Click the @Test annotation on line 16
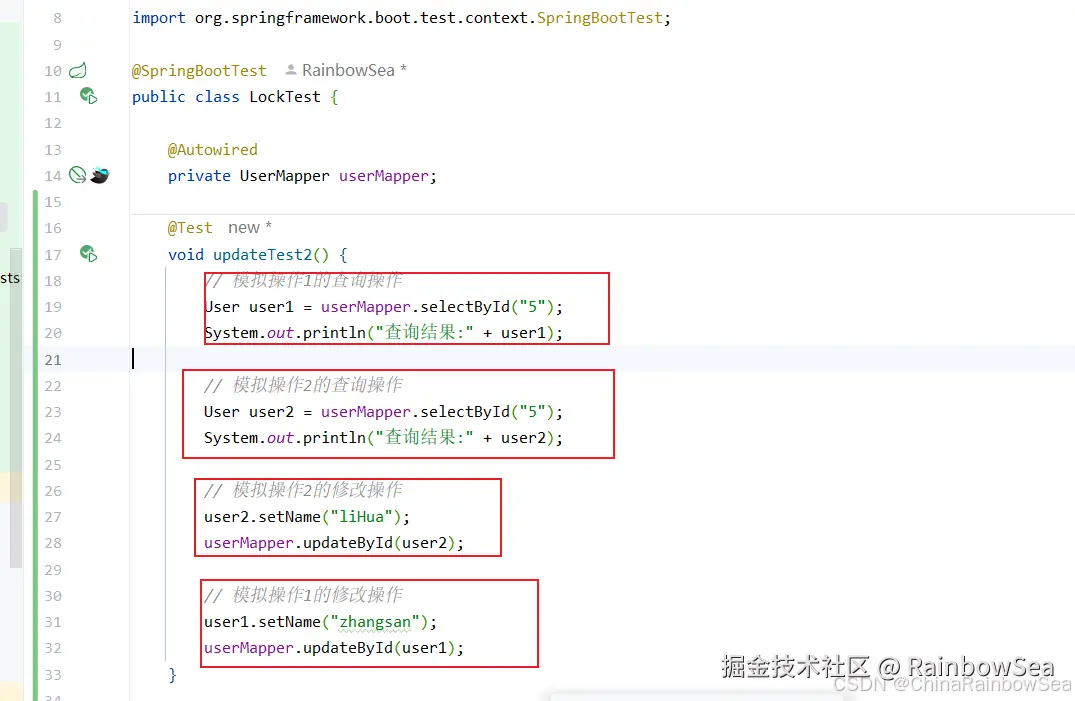The image size is (1075, 701). (x=190, y=228)
